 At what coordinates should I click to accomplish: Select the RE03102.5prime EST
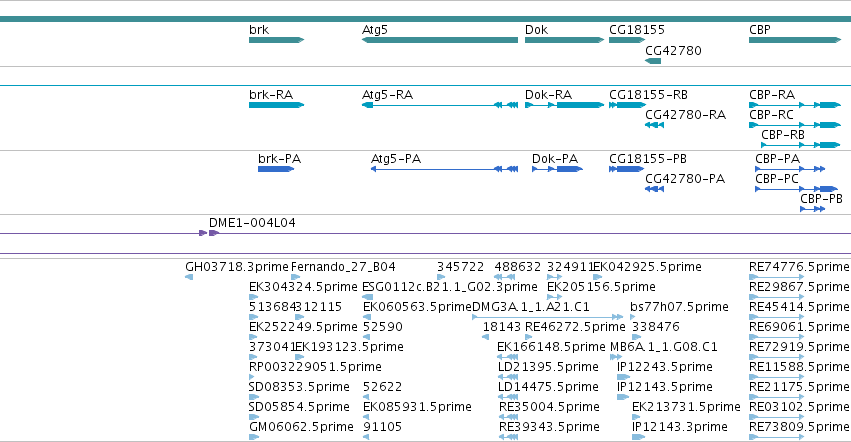[x=776, y=418]
